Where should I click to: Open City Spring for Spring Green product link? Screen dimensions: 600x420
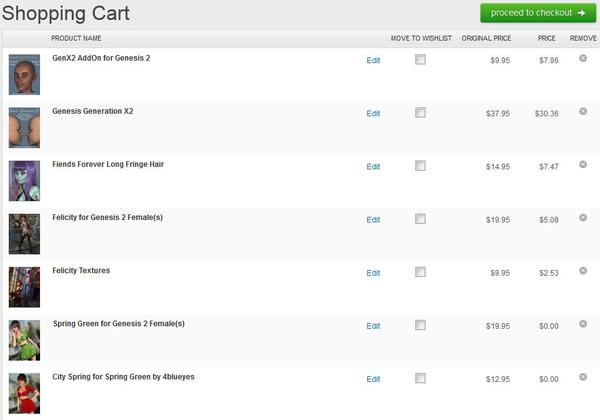coord(123,377)
